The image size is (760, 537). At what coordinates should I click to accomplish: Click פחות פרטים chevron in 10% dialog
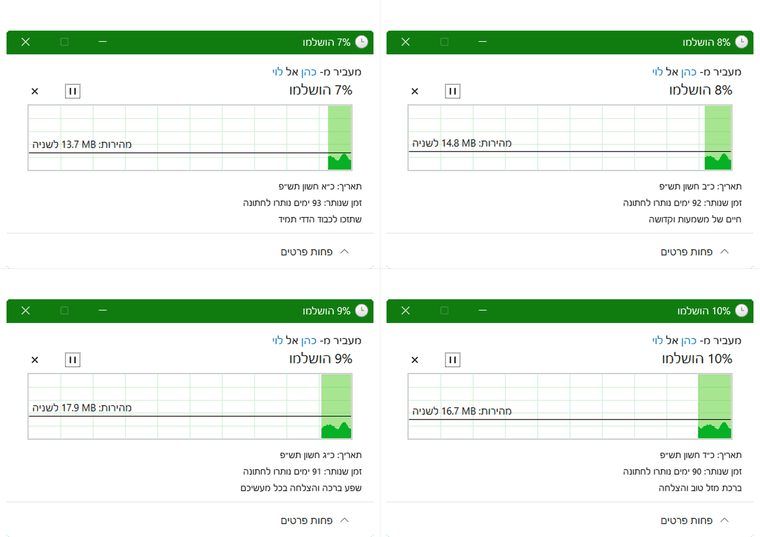point(725,520)
